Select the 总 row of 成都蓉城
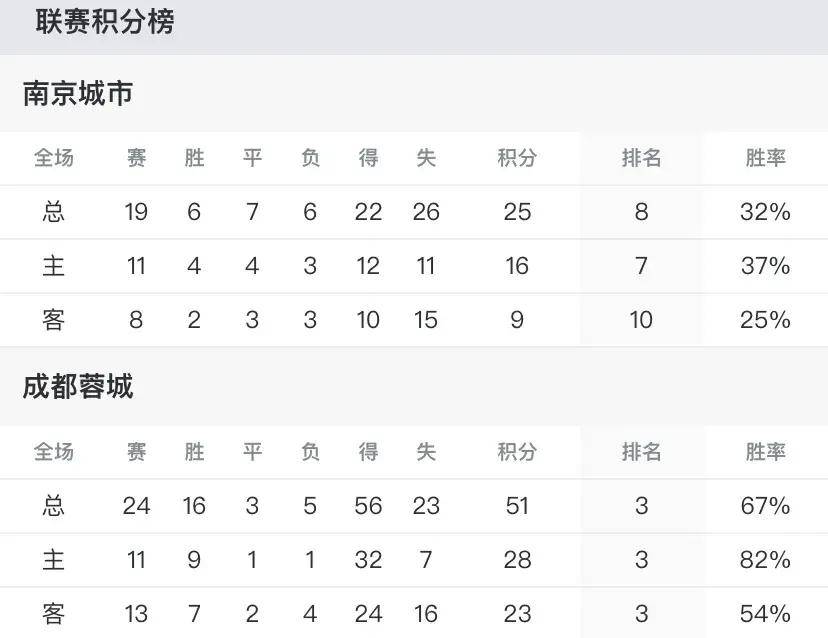 [x=414, y=505]
